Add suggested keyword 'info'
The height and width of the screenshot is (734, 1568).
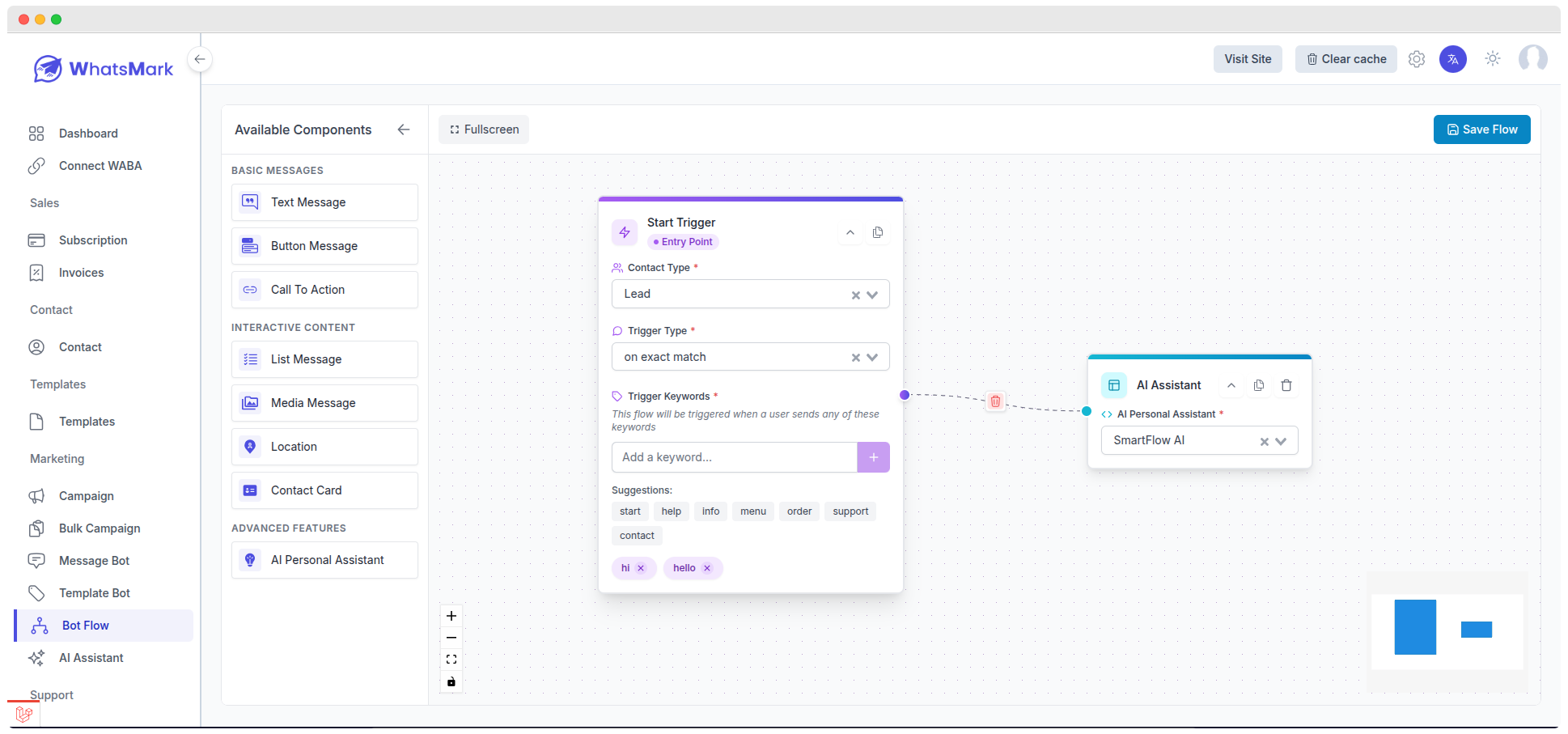(711, 511)
